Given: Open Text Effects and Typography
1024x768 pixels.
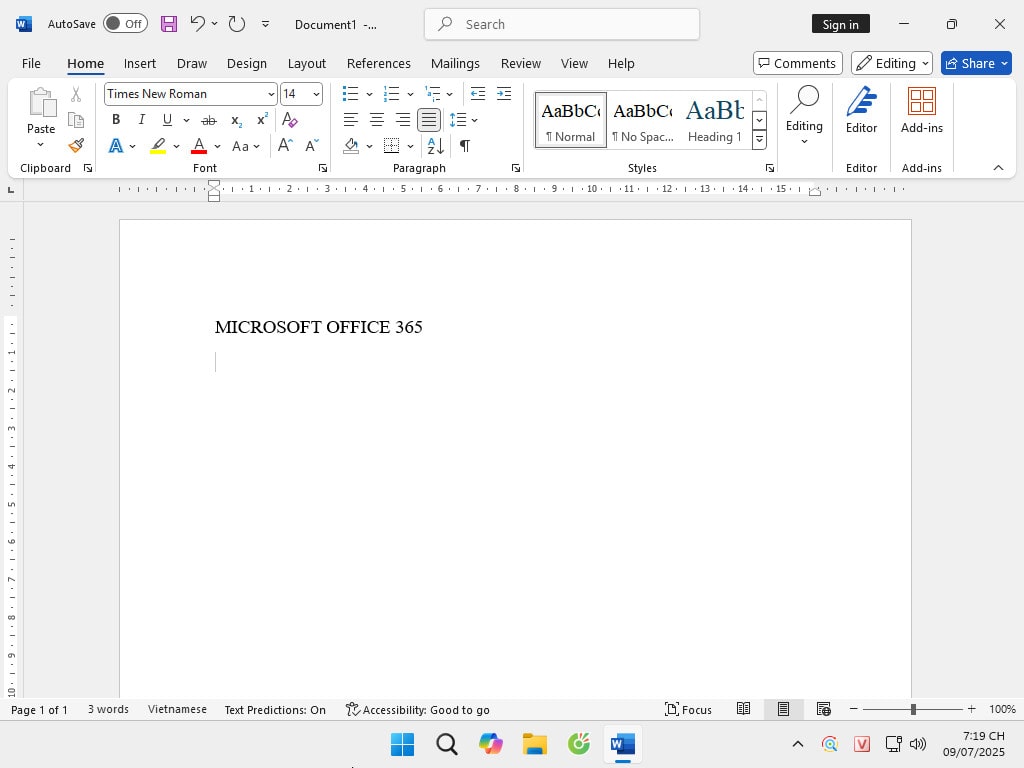Looking at the screenshot, I should [x=116, y=146].
